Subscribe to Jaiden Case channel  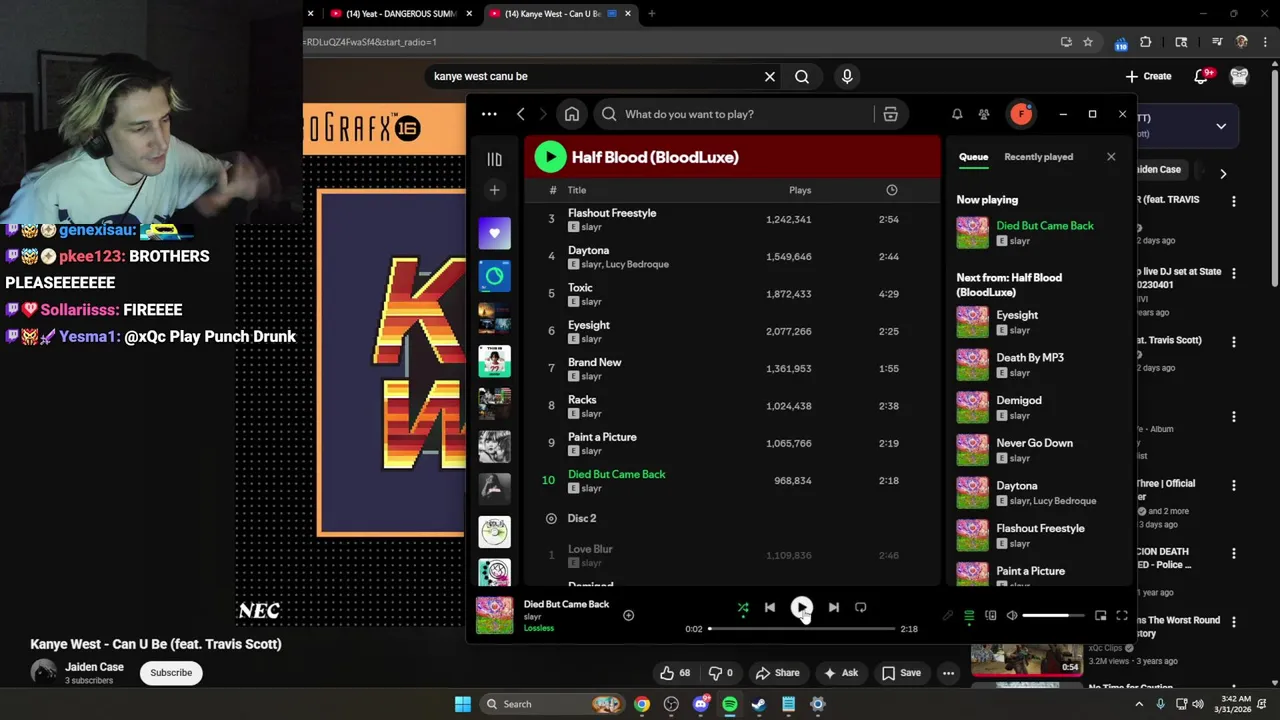pos(171,673)
